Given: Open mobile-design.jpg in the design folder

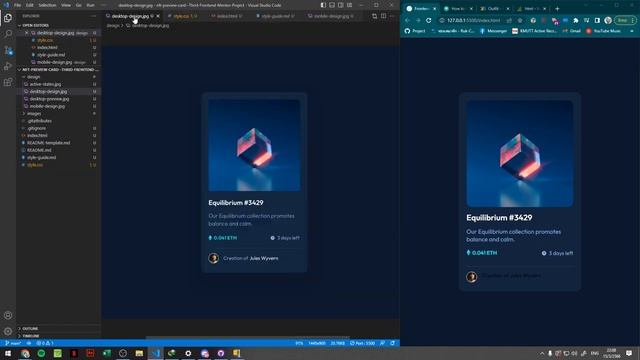Looking at the screenshot, I should click(47, 106).
